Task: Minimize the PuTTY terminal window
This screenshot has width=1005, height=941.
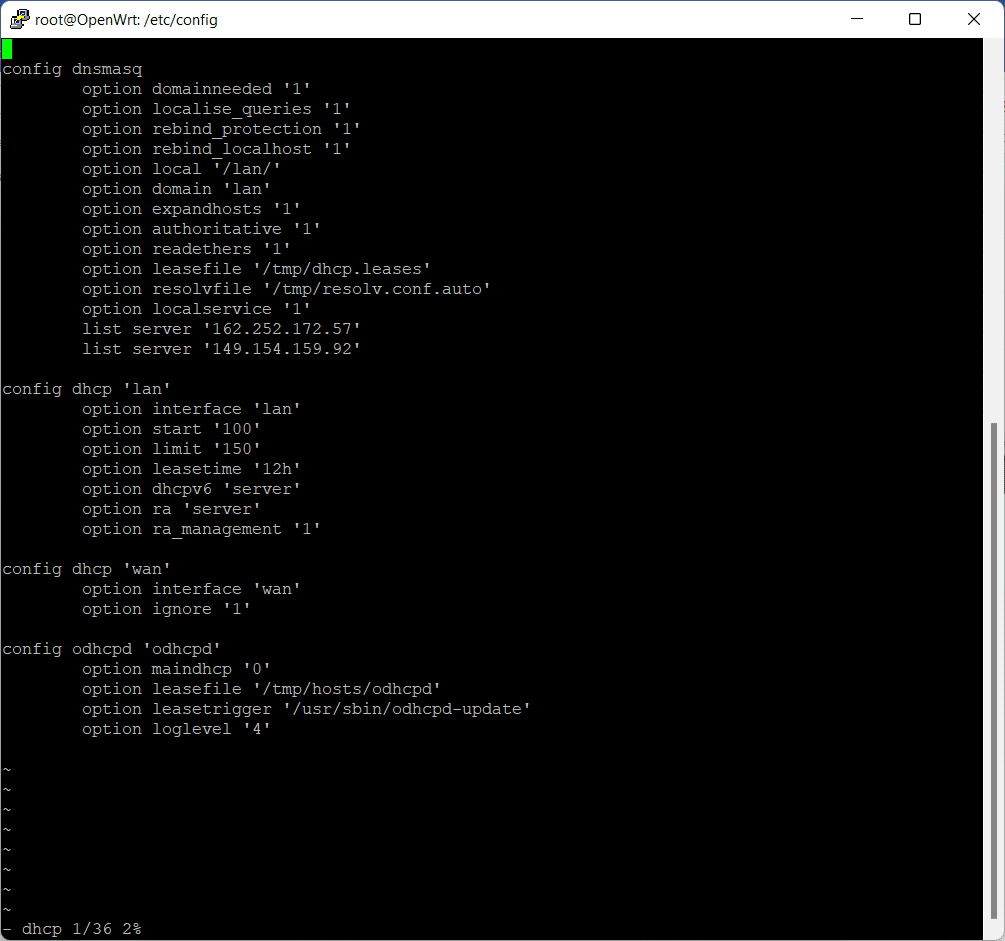Action: pyautogui.click(x=855, y=19)
